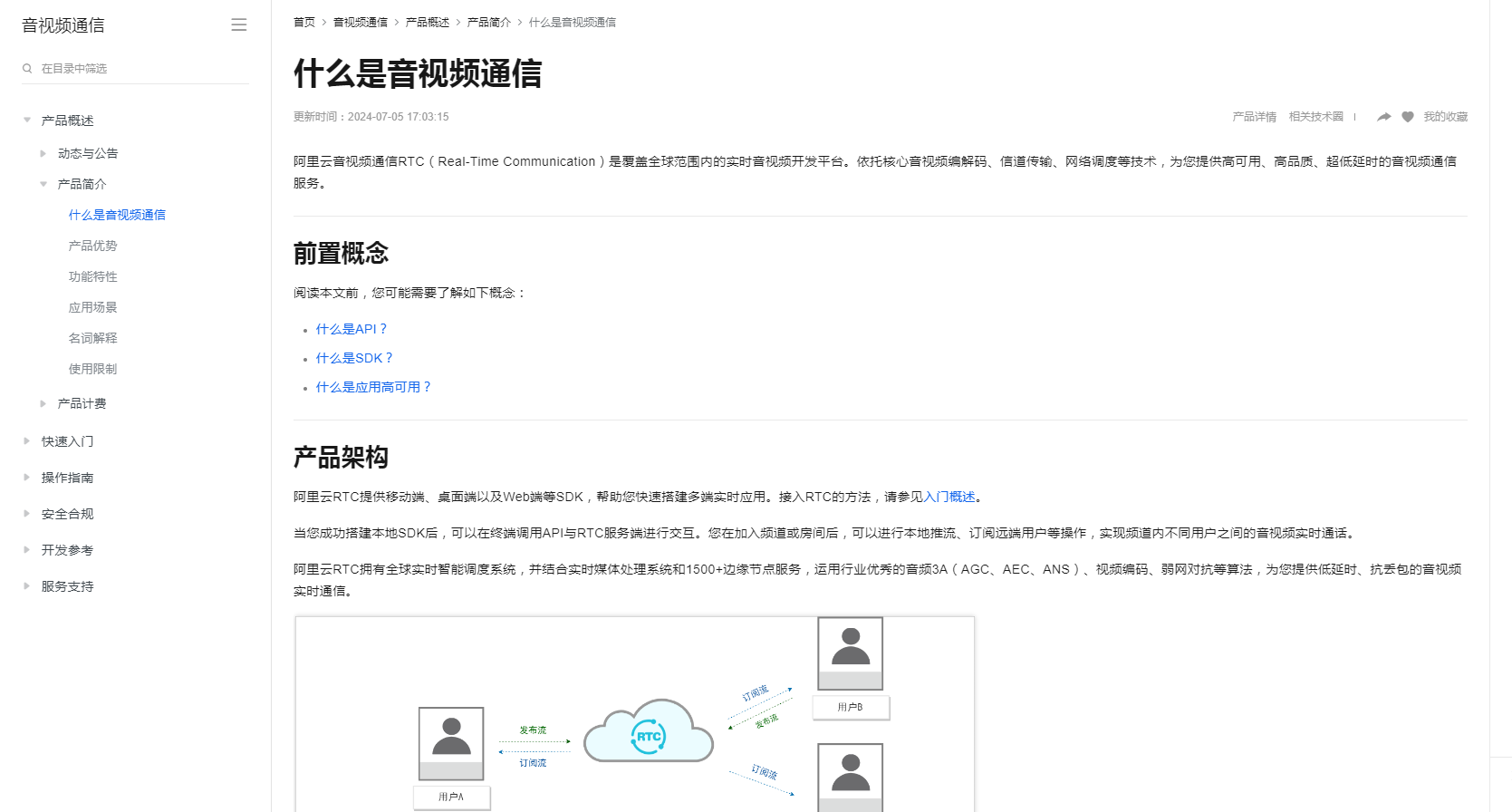Click the 用户A avatar in diagram
This screenshot has width=1512, height=812.
pos(451,744)
